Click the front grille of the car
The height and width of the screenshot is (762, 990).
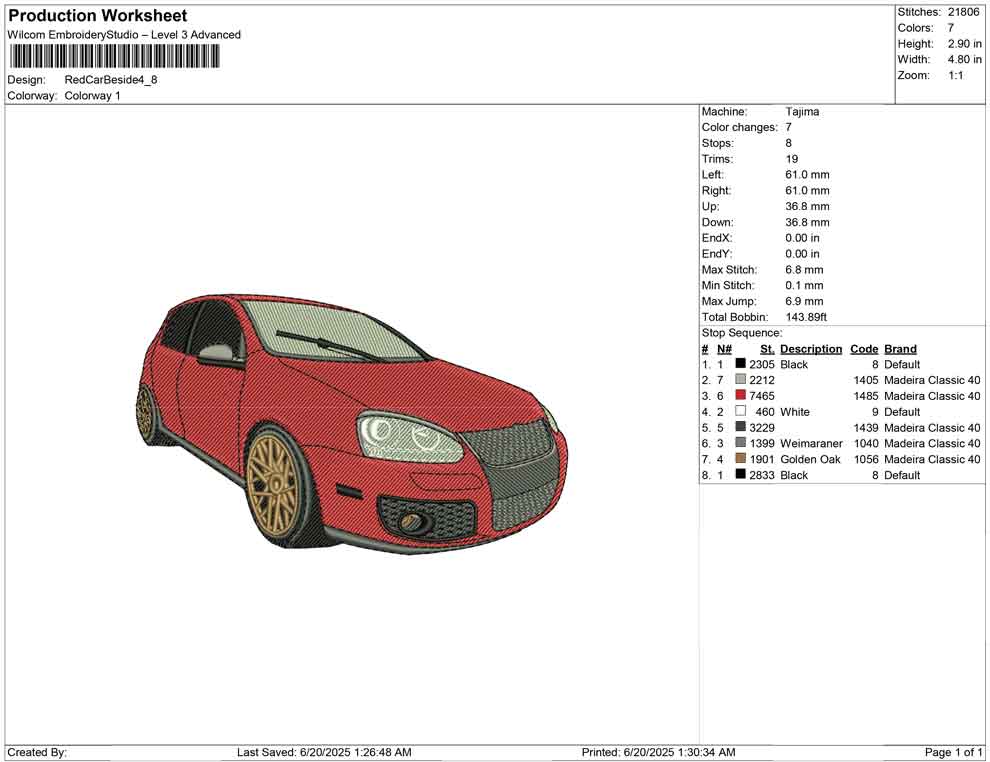click(509, 445)
